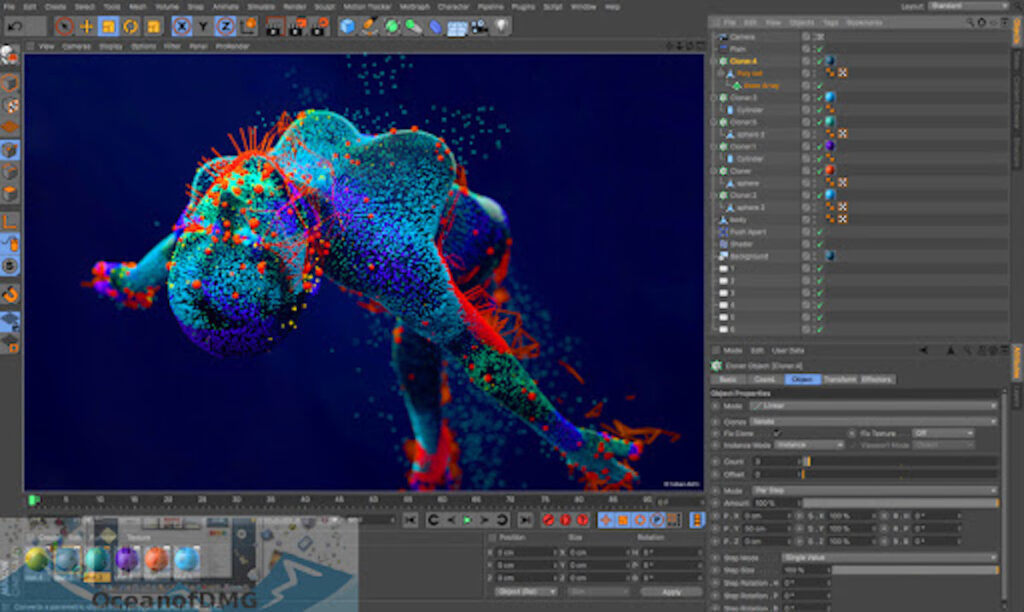Open the Clones dropdown
Viewport: 1024px width, 612px height.
click(873, 421)
